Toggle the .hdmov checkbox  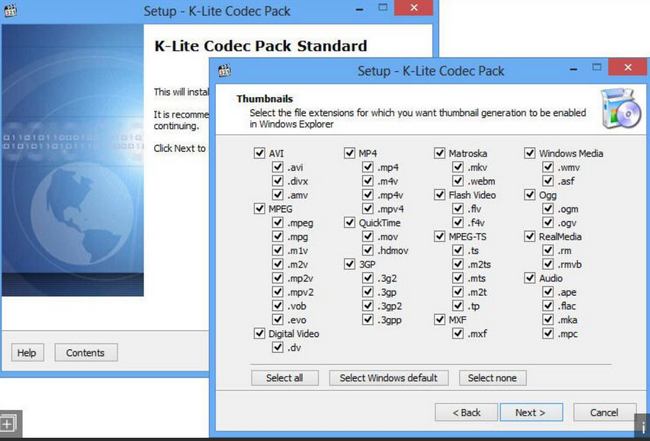point(368,250)
